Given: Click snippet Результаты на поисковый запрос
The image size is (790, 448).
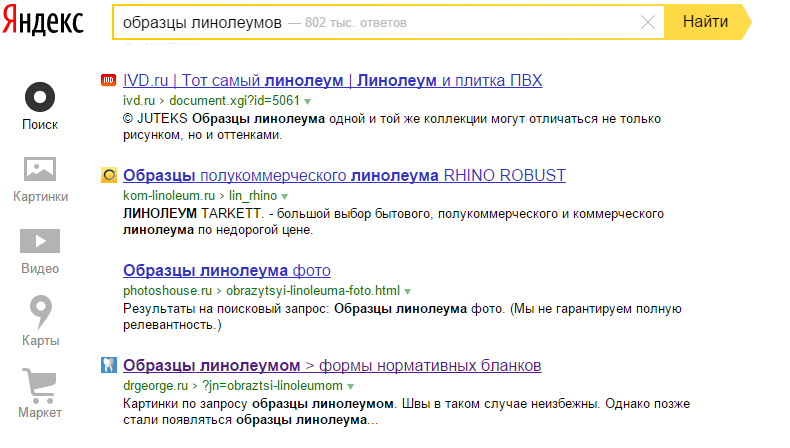Looking at the screenshot, I should pos(402,316).
